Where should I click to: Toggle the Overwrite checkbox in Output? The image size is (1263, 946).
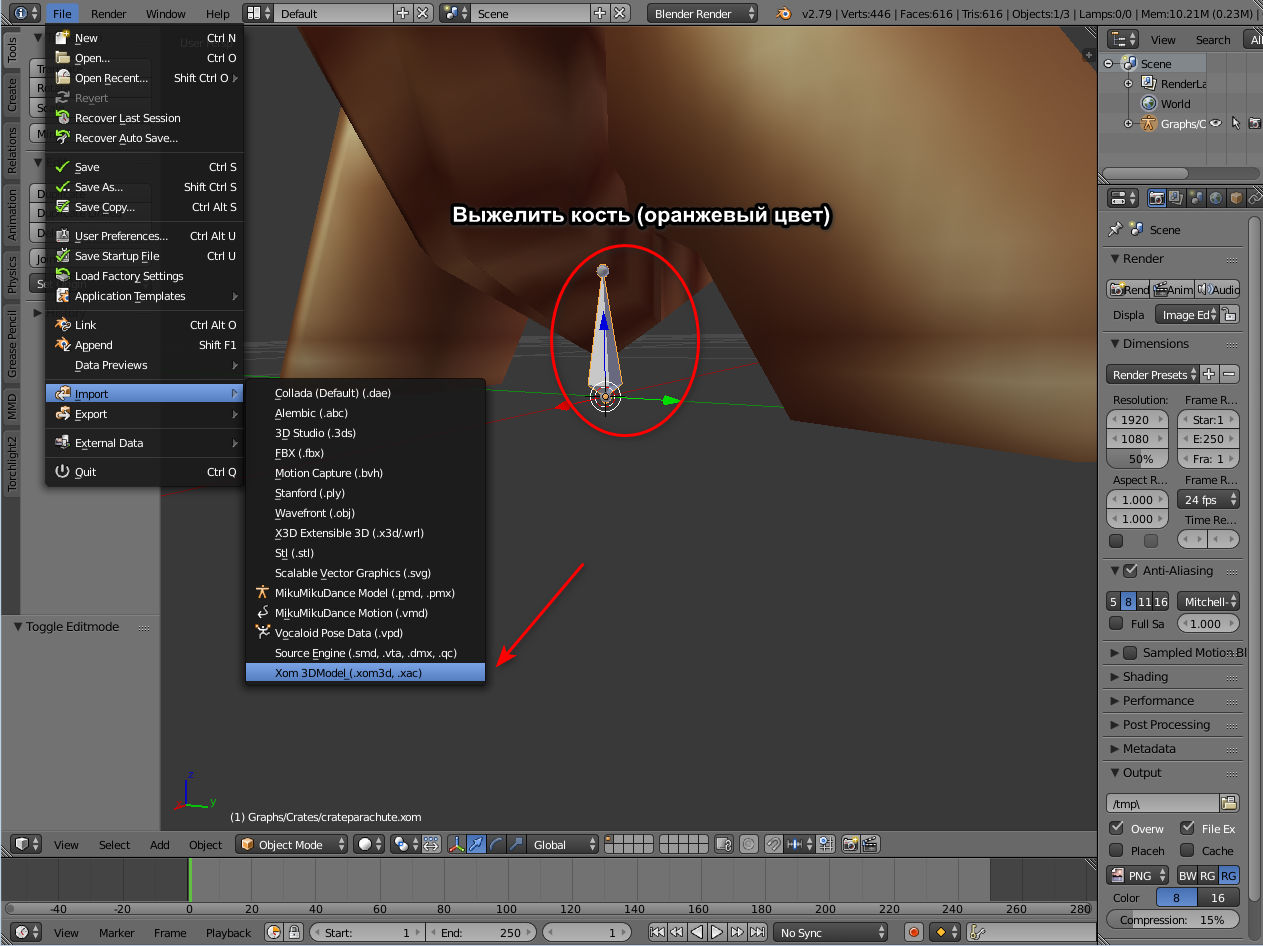(x=1116, y=828)
